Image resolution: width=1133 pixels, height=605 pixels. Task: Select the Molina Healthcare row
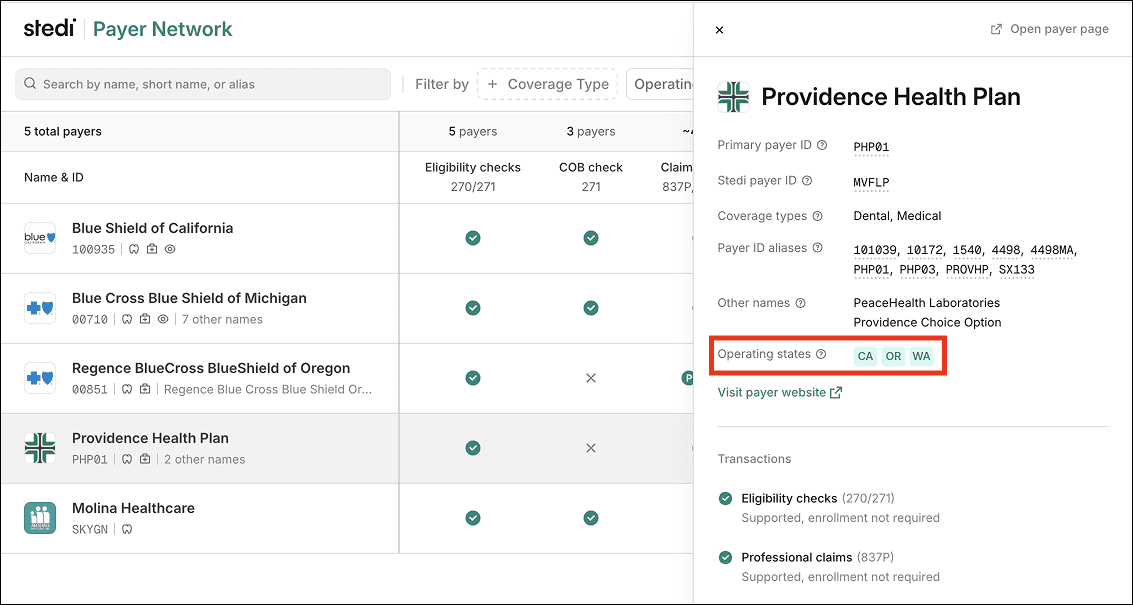click(347, 518)
